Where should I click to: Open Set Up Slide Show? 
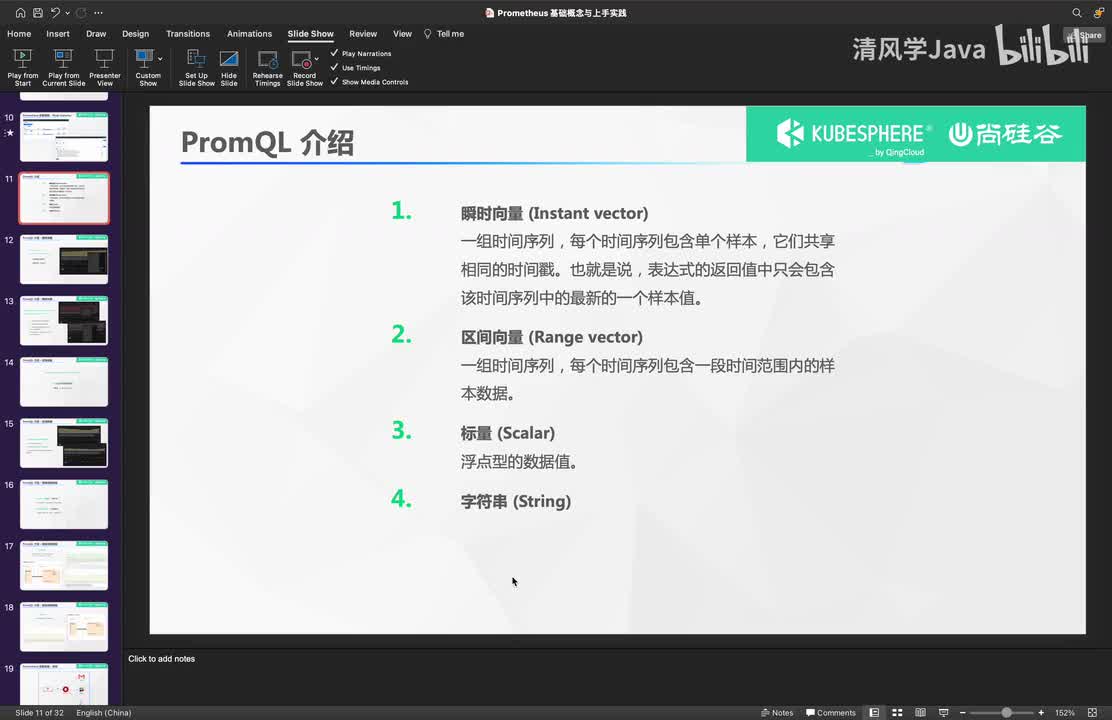coord(196,68)
